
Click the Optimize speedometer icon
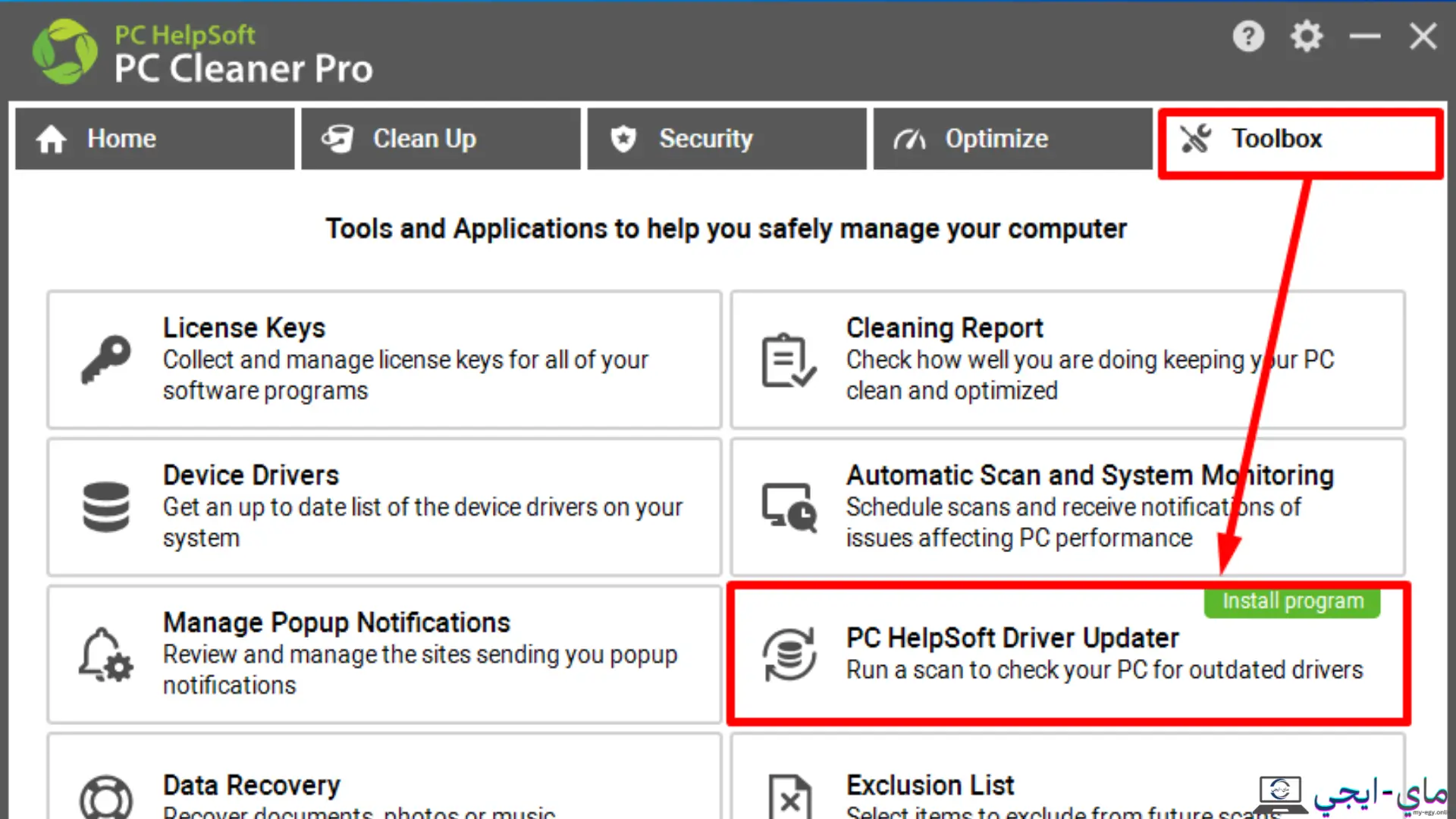click(x=909, y=139)
